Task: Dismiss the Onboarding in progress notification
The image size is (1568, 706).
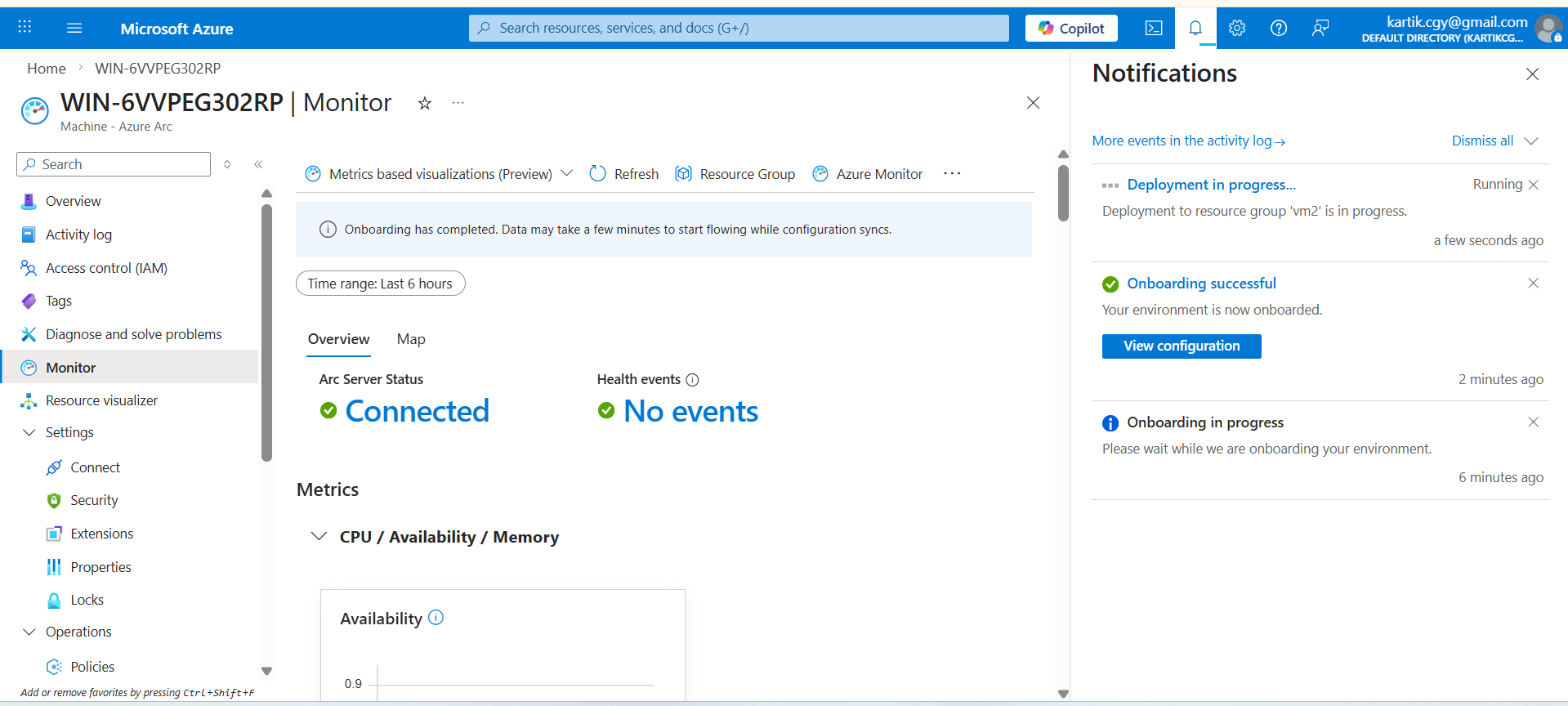Action: point(1534,422)
